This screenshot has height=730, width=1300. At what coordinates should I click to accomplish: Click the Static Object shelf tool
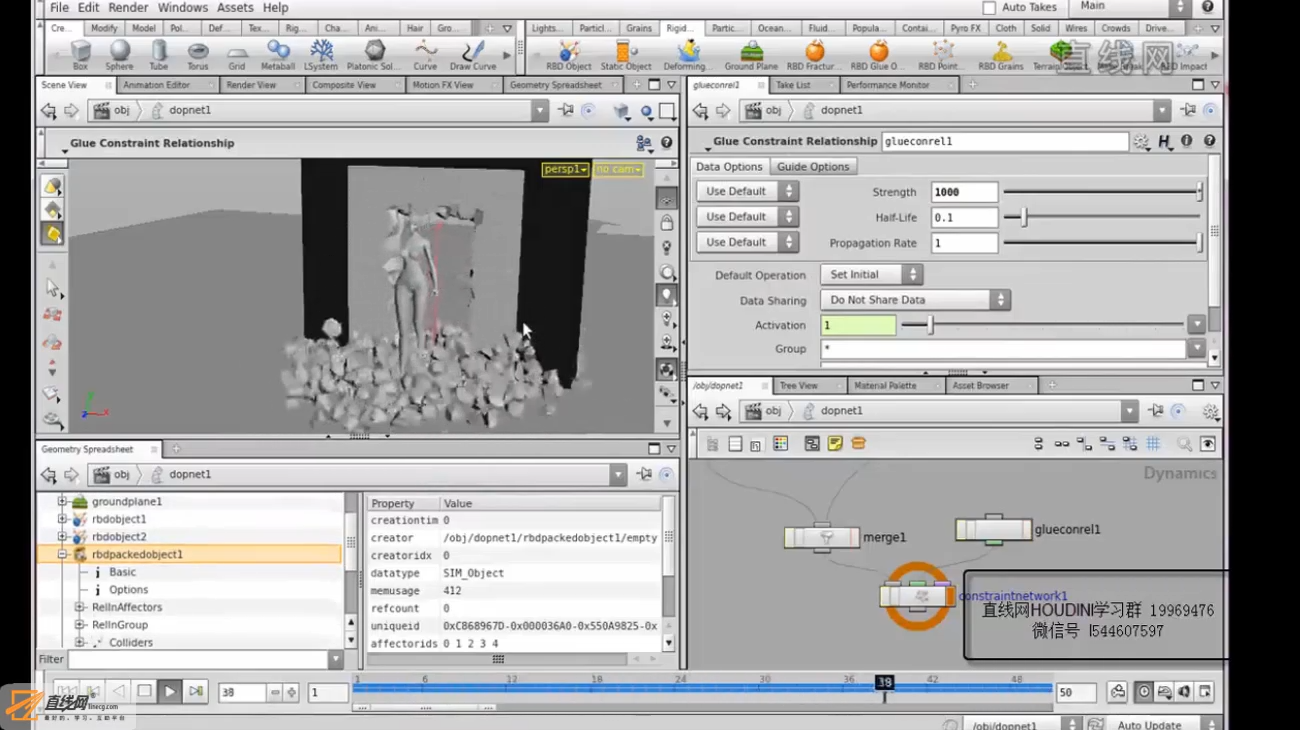tap(626, 55)
